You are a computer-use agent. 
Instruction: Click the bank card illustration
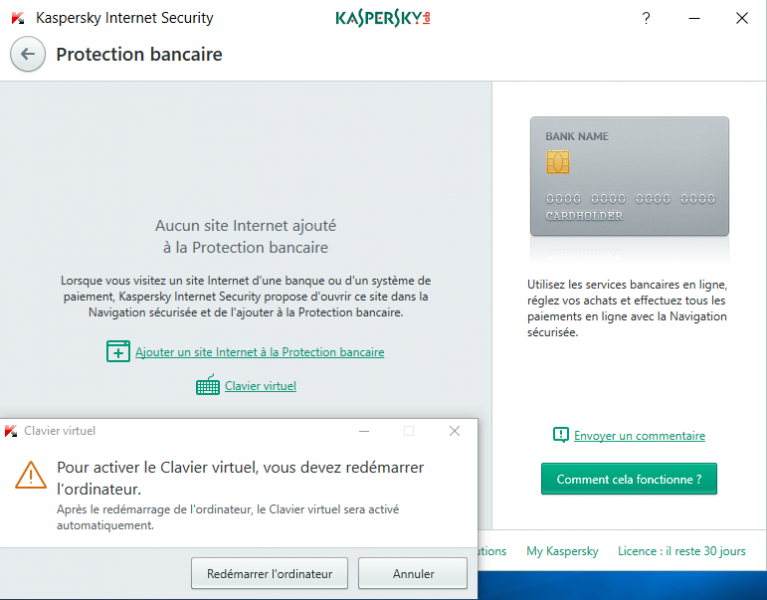pyautogui.click(x=629, y=176)
